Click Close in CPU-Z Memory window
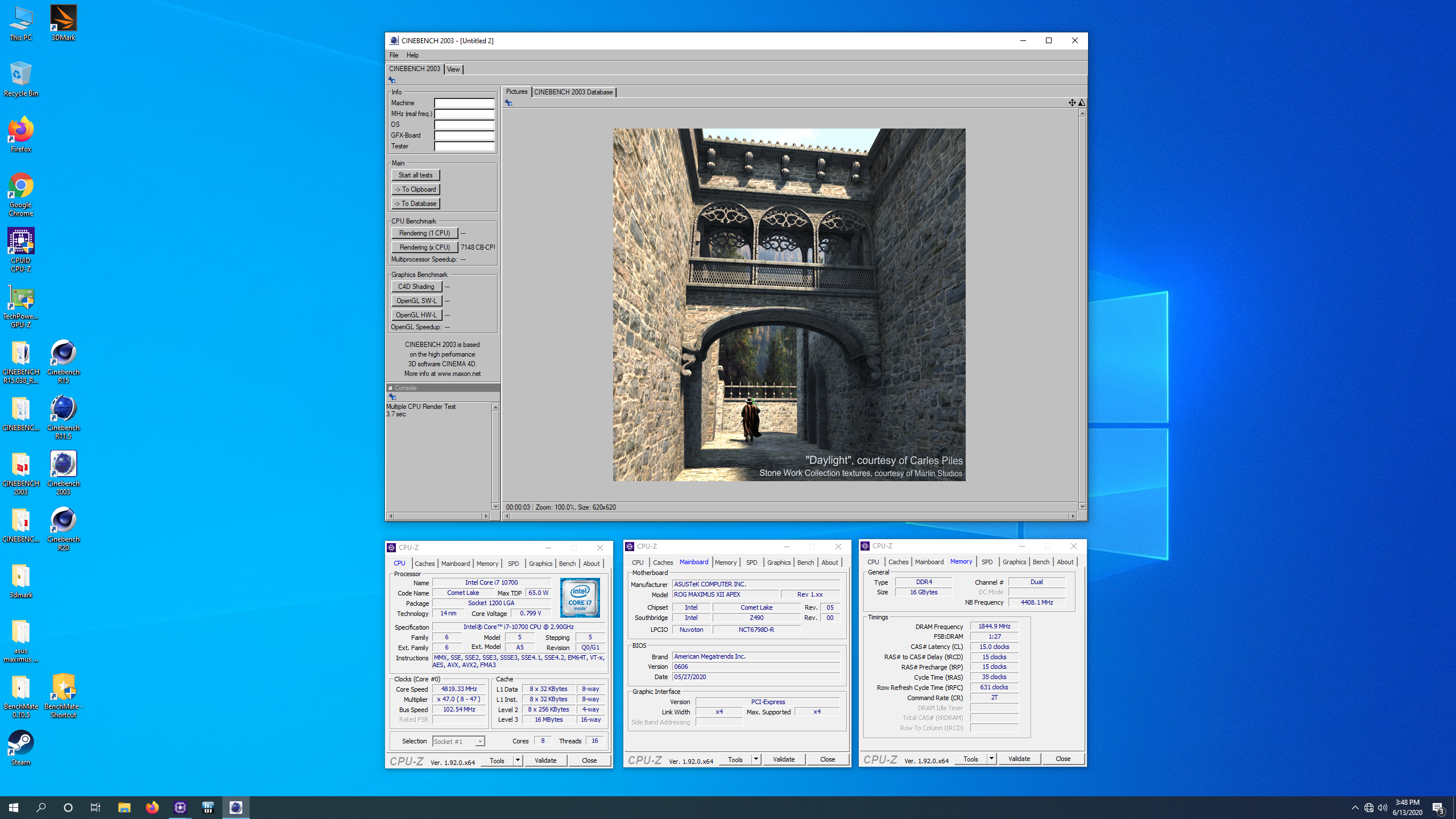 click(x=1063, y=759)
